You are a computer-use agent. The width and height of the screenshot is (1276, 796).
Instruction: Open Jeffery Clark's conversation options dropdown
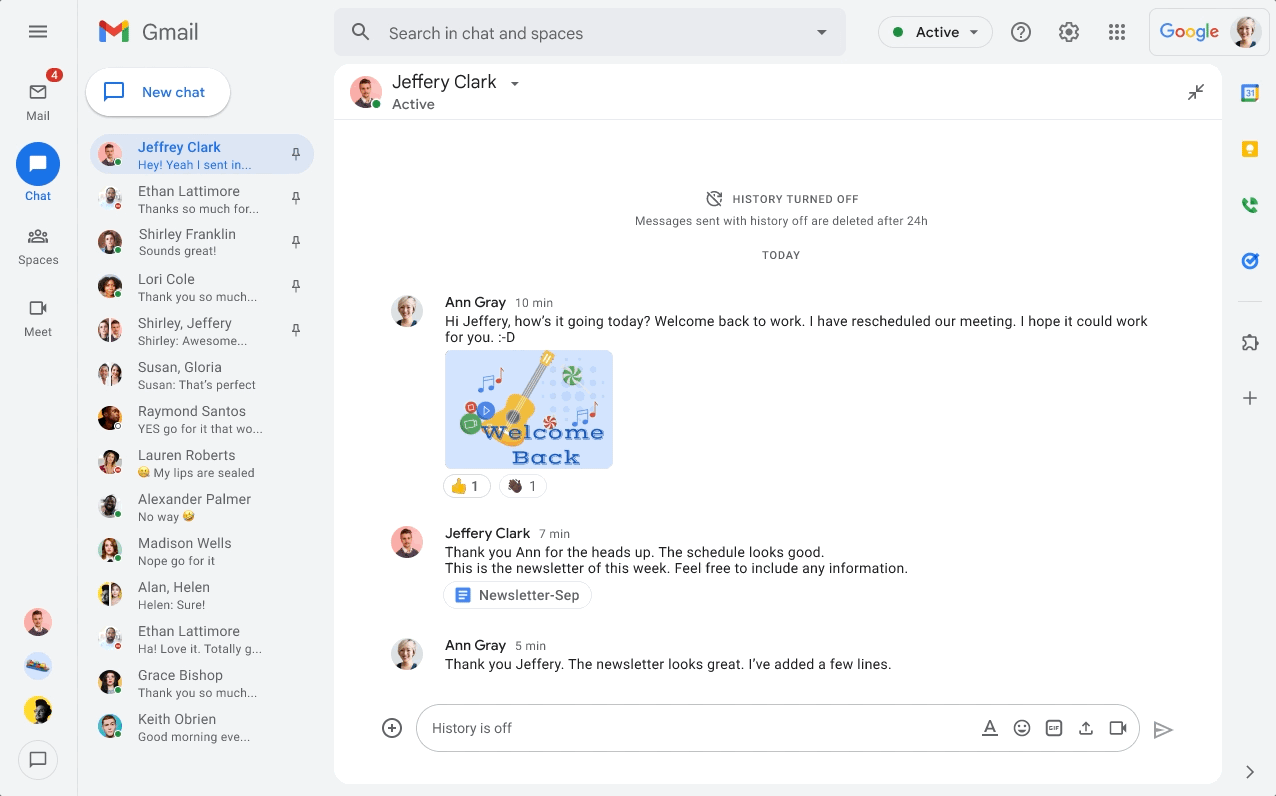(515, 83)
